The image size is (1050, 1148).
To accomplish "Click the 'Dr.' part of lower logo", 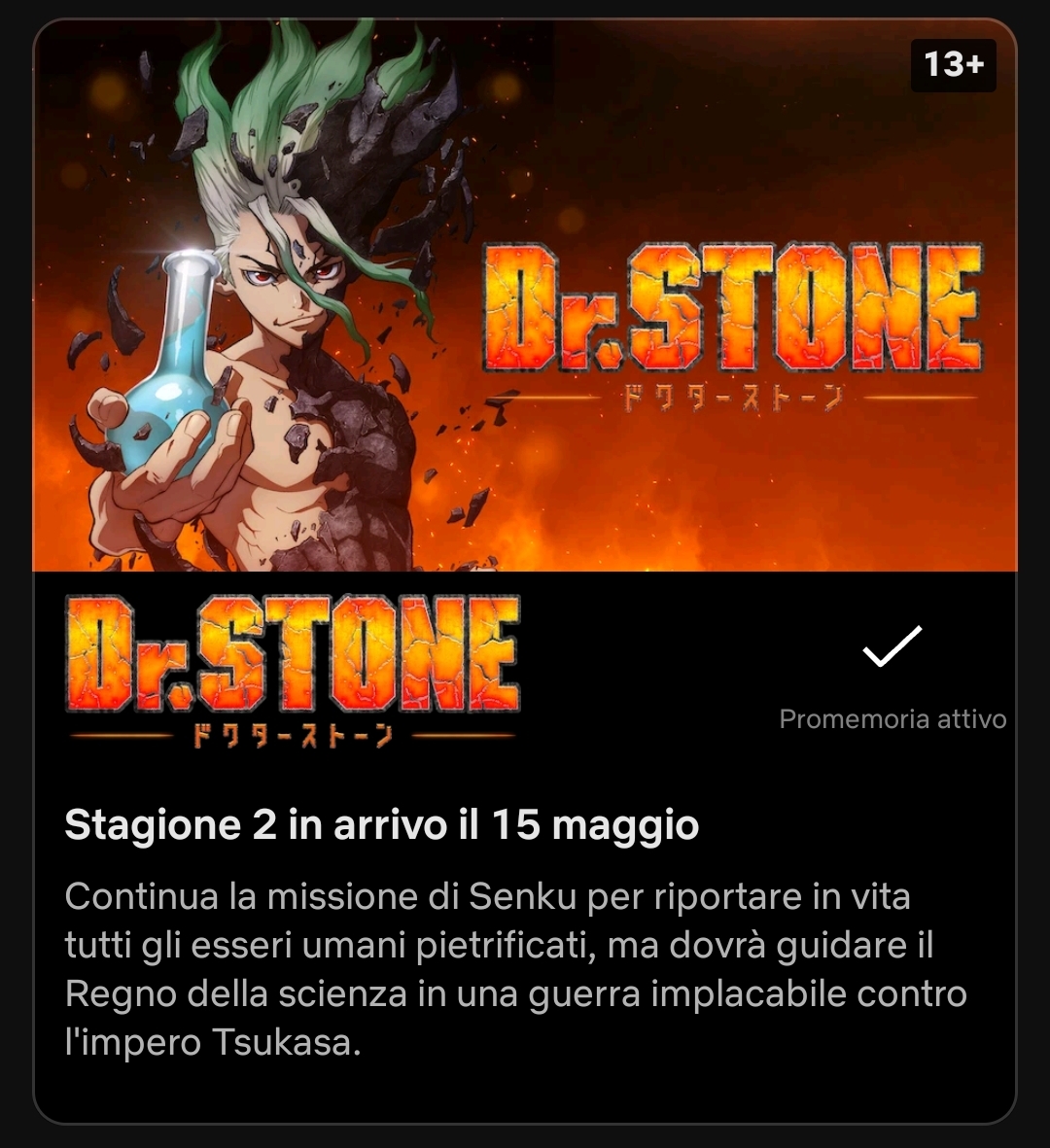I will tap(132, 653).
